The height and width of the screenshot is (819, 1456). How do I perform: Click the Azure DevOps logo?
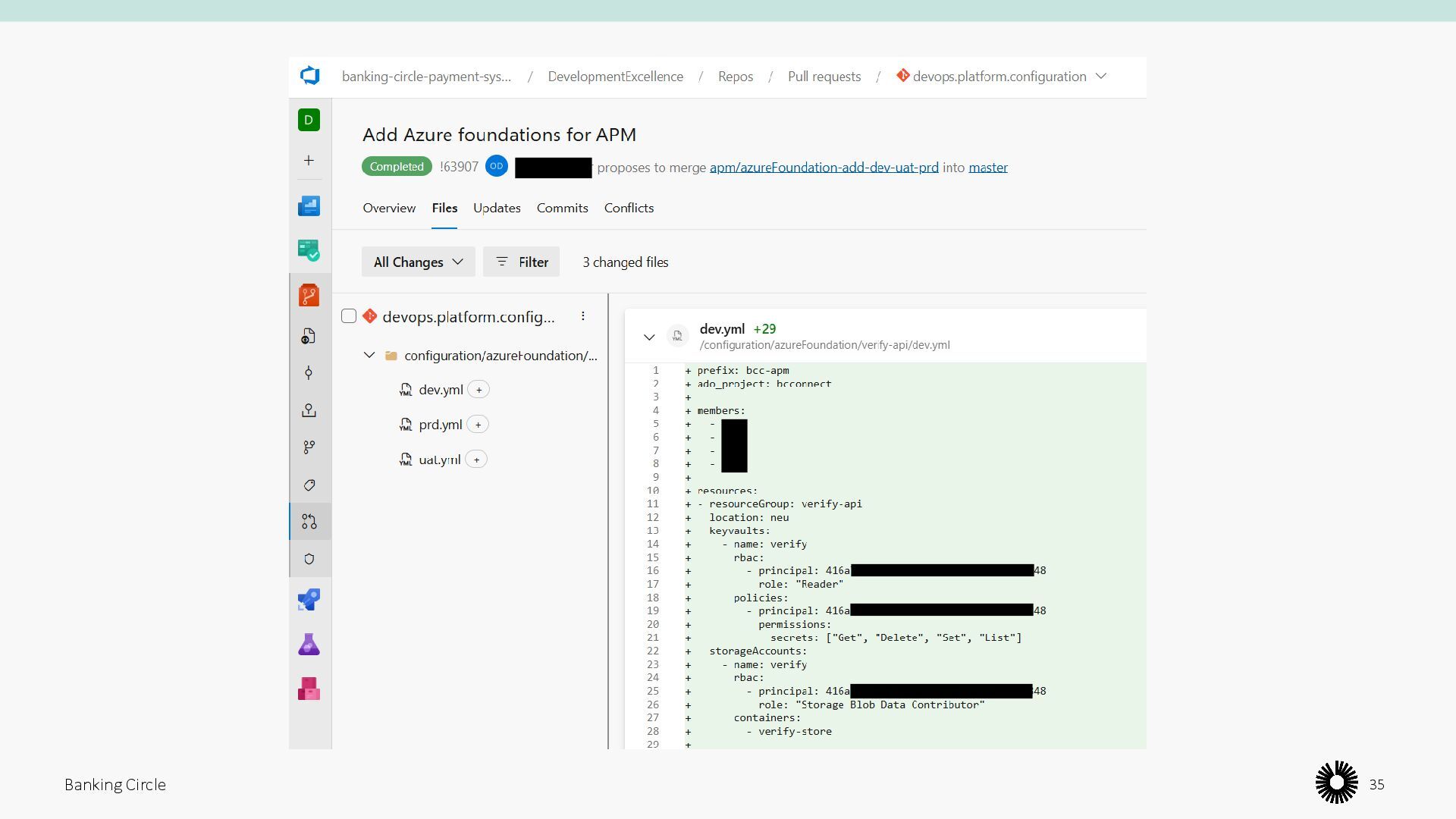[x=309, y=76]
